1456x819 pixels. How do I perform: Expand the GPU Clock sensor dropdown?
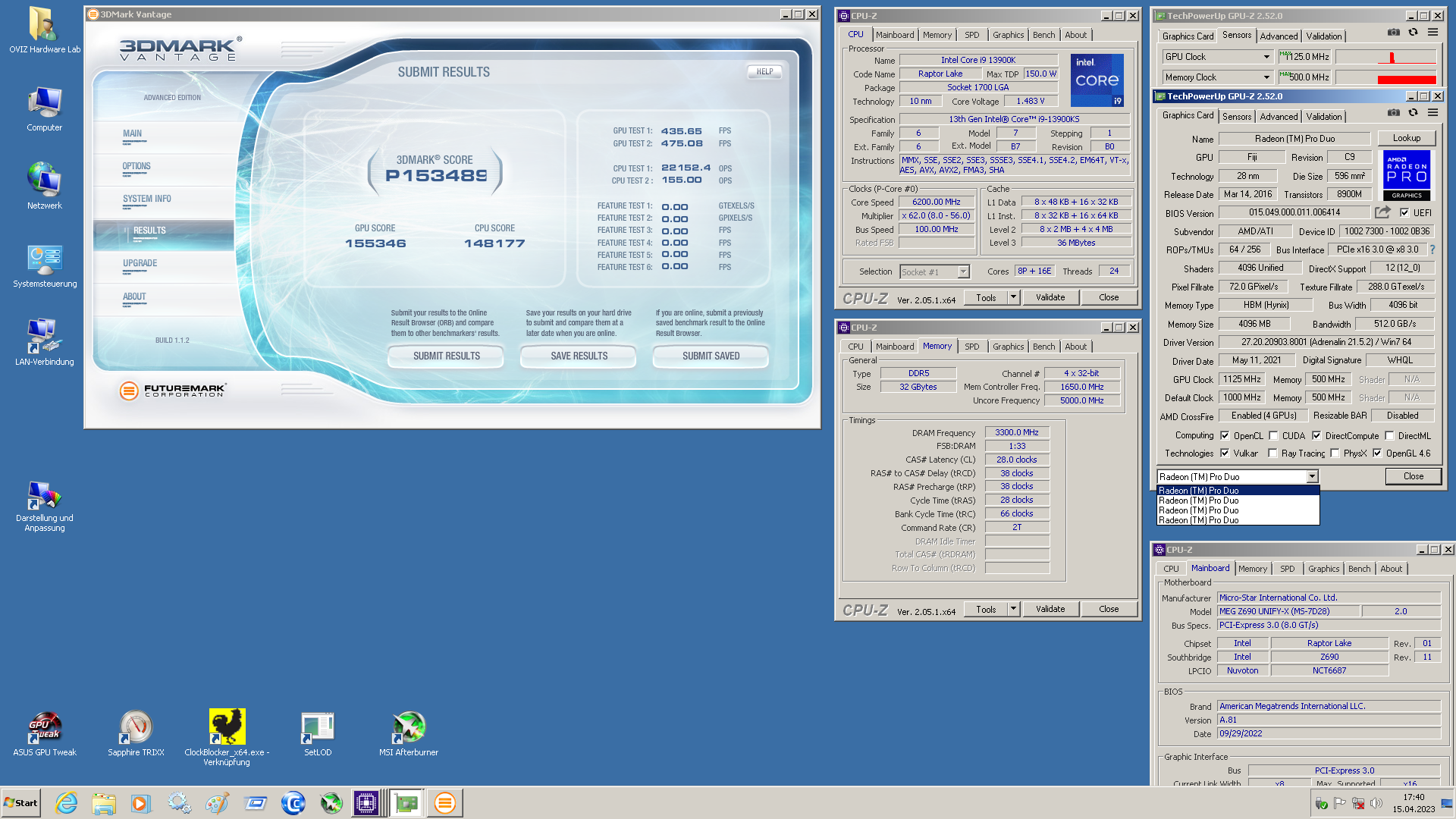(x=1266, y=57)
